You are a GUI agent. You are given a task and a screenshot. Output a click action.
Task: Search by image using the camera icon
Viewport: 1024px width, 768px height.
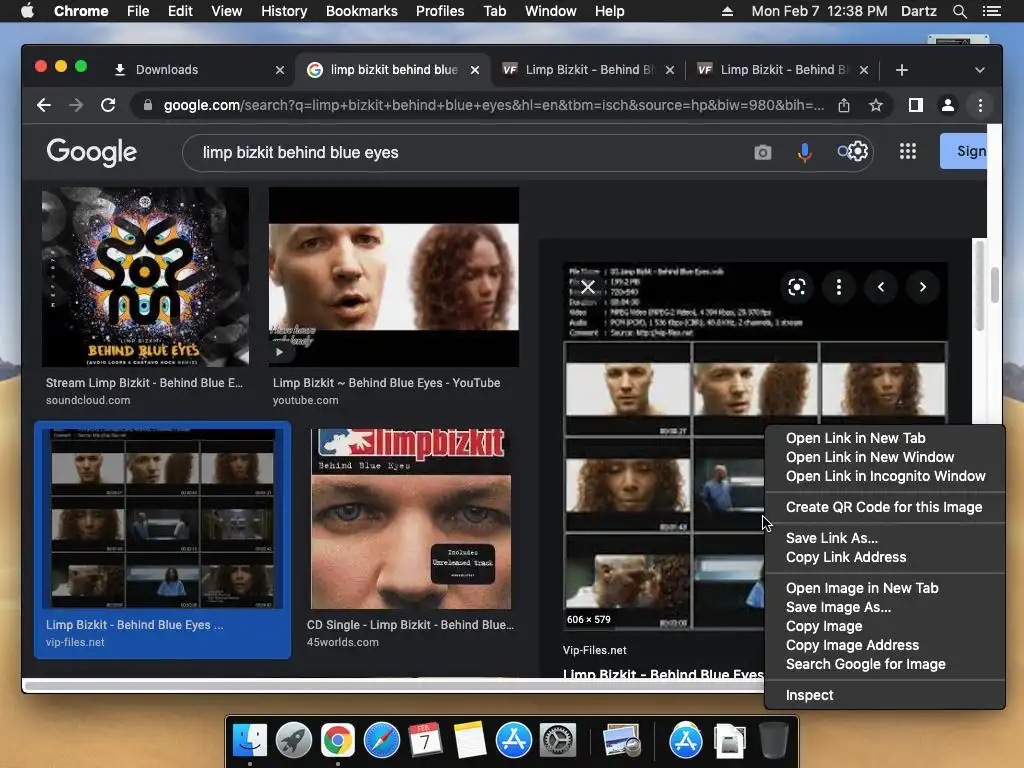click(762, 153)
